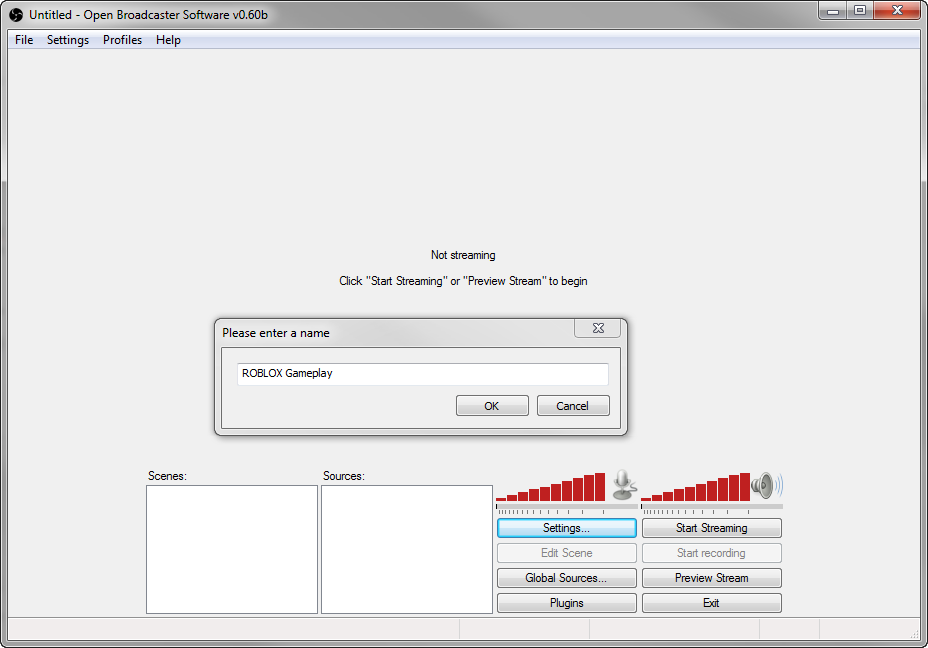Open the Settings... button
Viewport: 928px width, 648px height.
[566, 528]
